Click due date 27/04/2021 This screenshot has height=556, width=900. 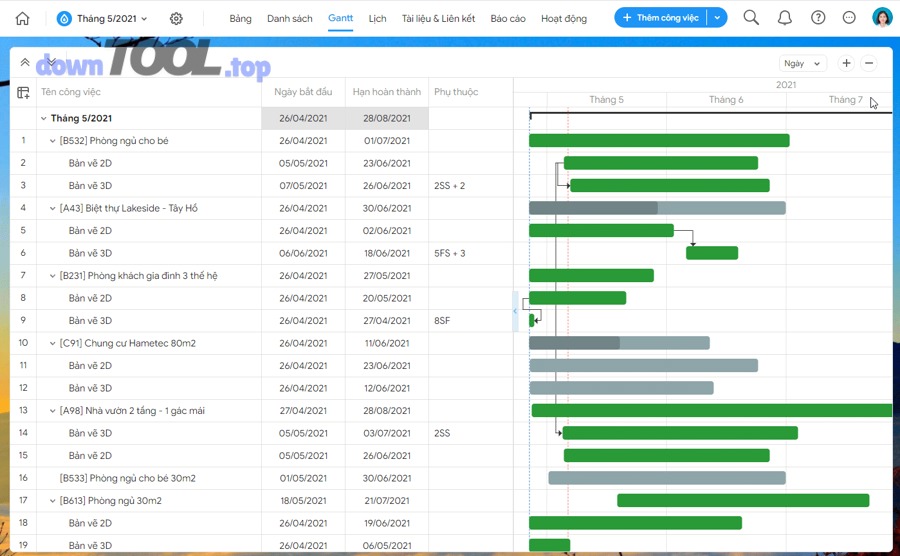click(x=387, y=321)
